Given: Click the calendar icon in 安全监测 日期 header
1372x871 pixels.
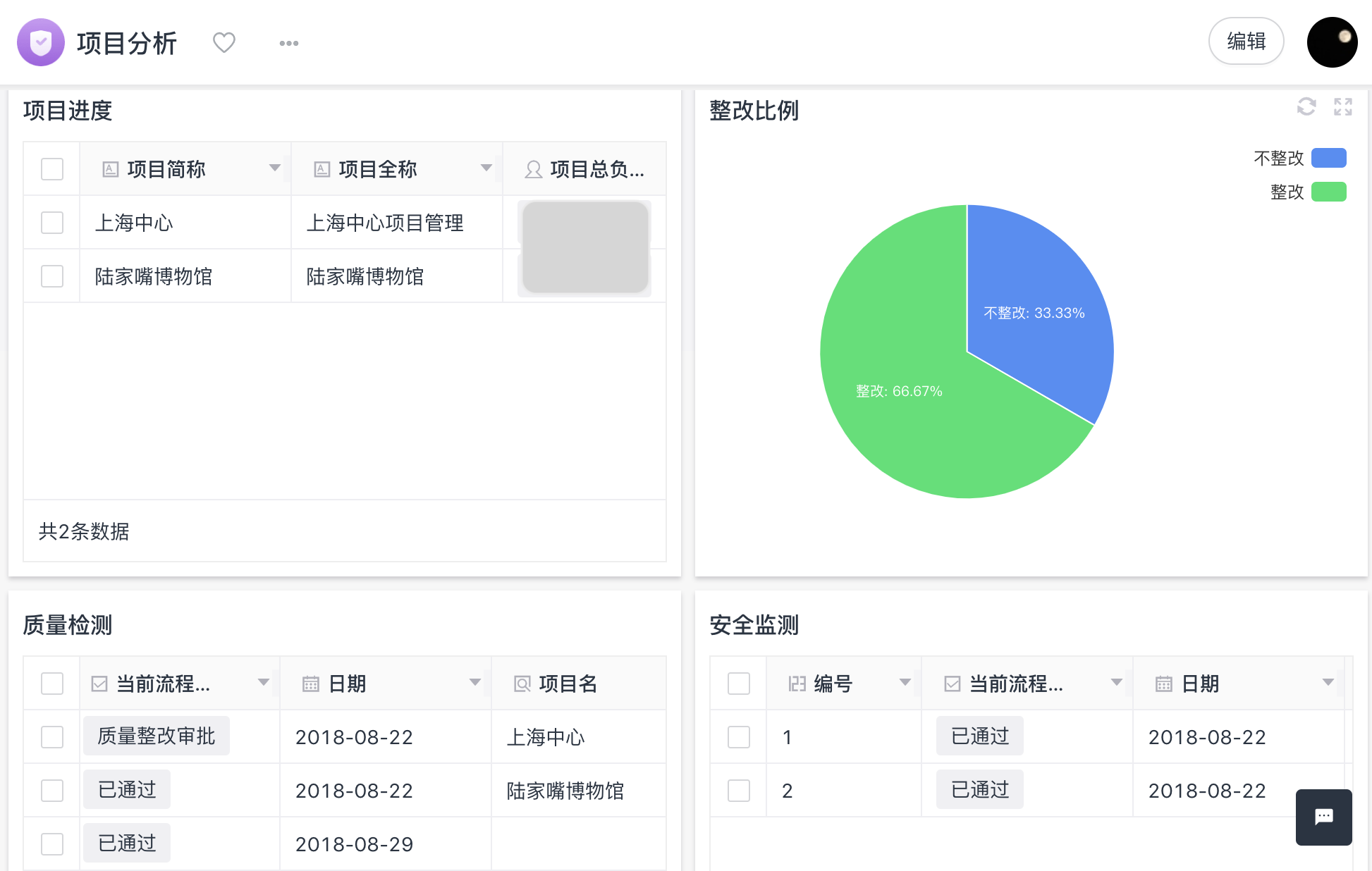Looking at the screenshot, I should click(1164, 684).
